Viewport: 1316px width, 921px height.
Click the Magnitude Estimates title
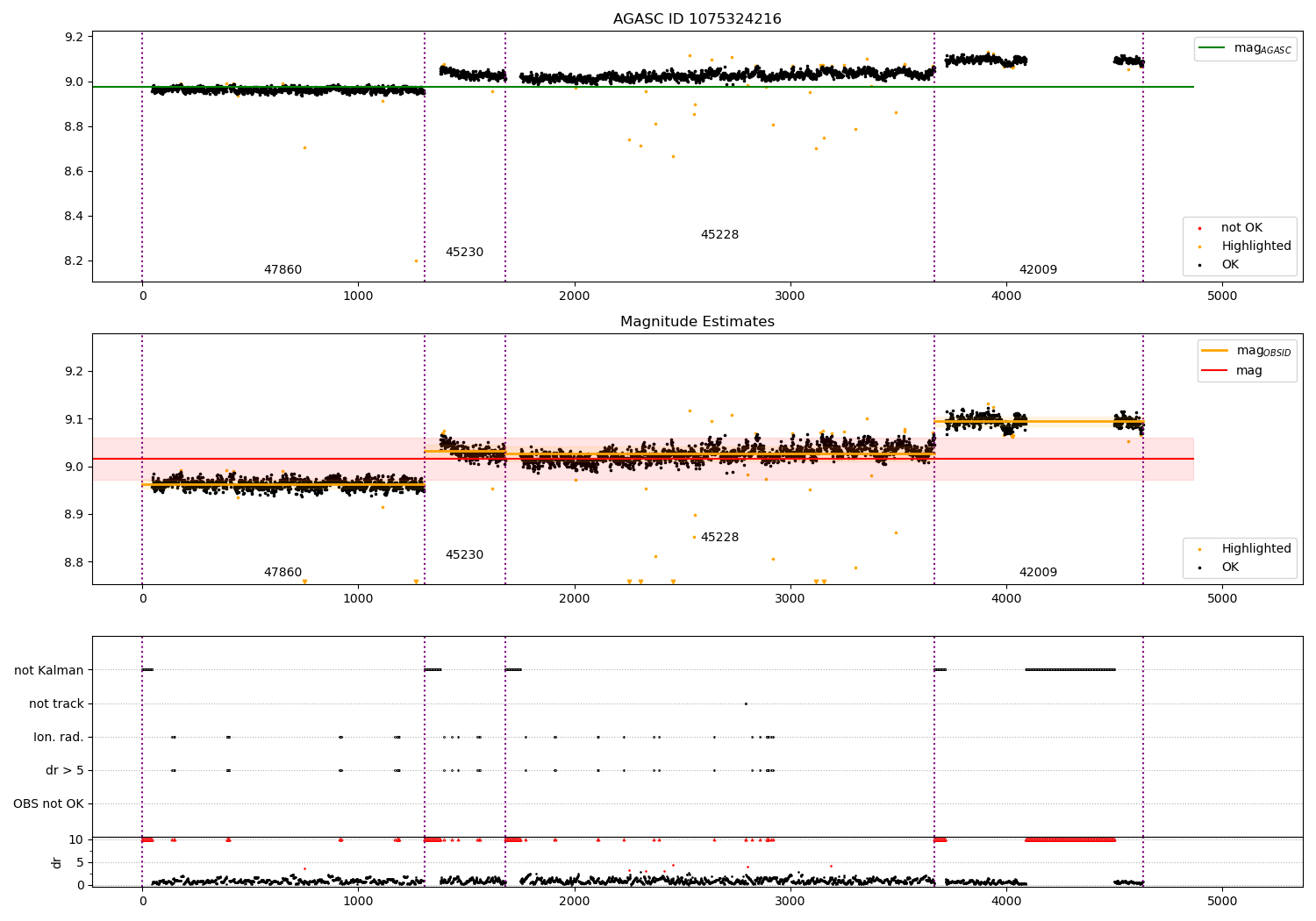pyautogui.click(x=697, y=322)
